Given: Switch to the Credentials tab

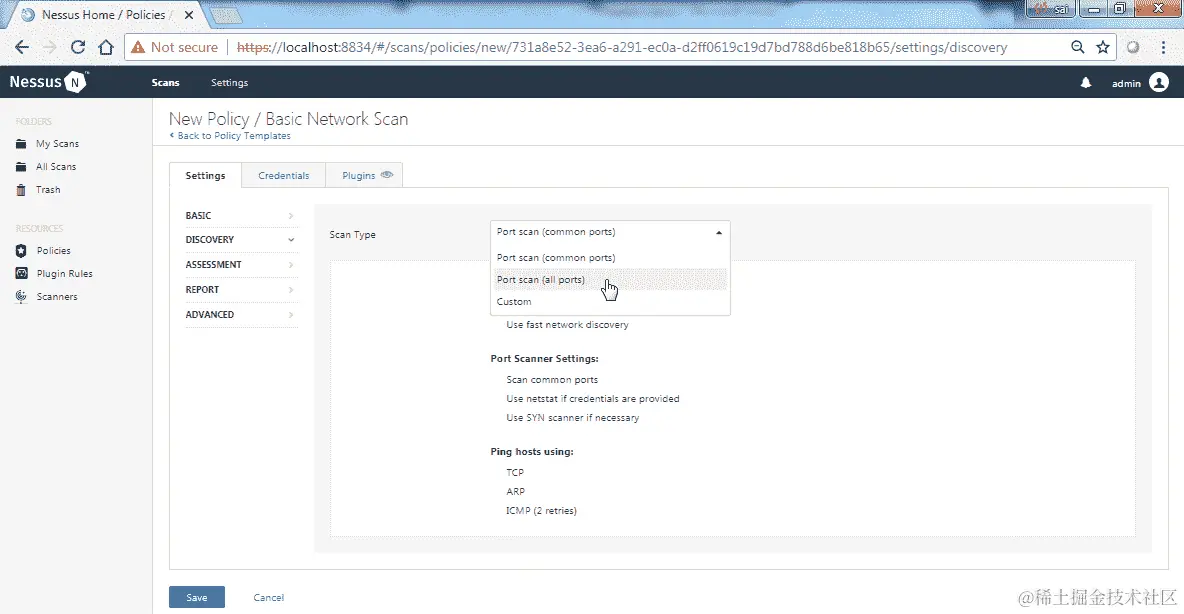Looking at the screenshot, I should (284, 175).
